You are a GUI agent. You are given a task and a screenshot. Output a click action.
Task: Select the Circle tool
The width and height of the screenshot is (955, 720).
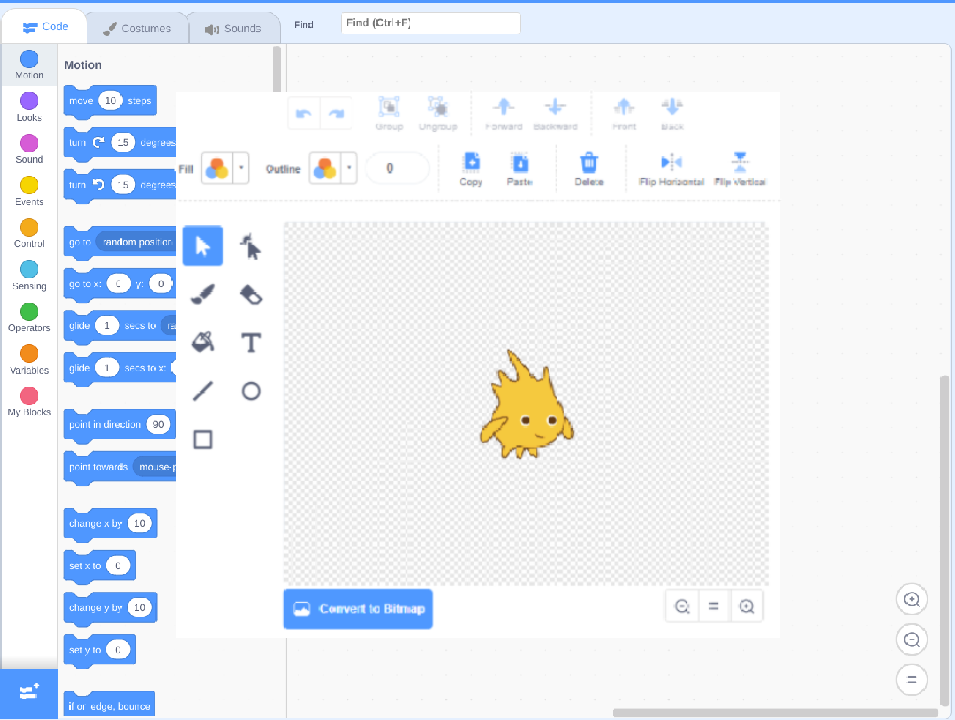(x=250, y=391)
